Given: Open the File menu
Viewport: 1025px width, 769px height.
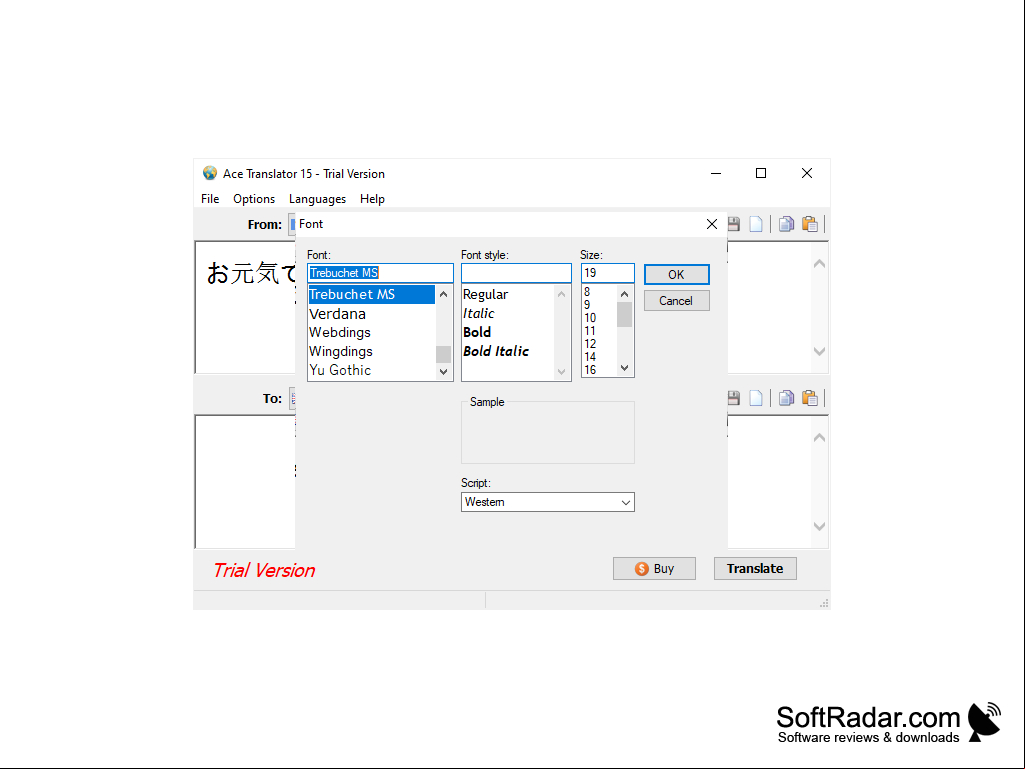Looking at the screenshot, I should tap(210, 199).
